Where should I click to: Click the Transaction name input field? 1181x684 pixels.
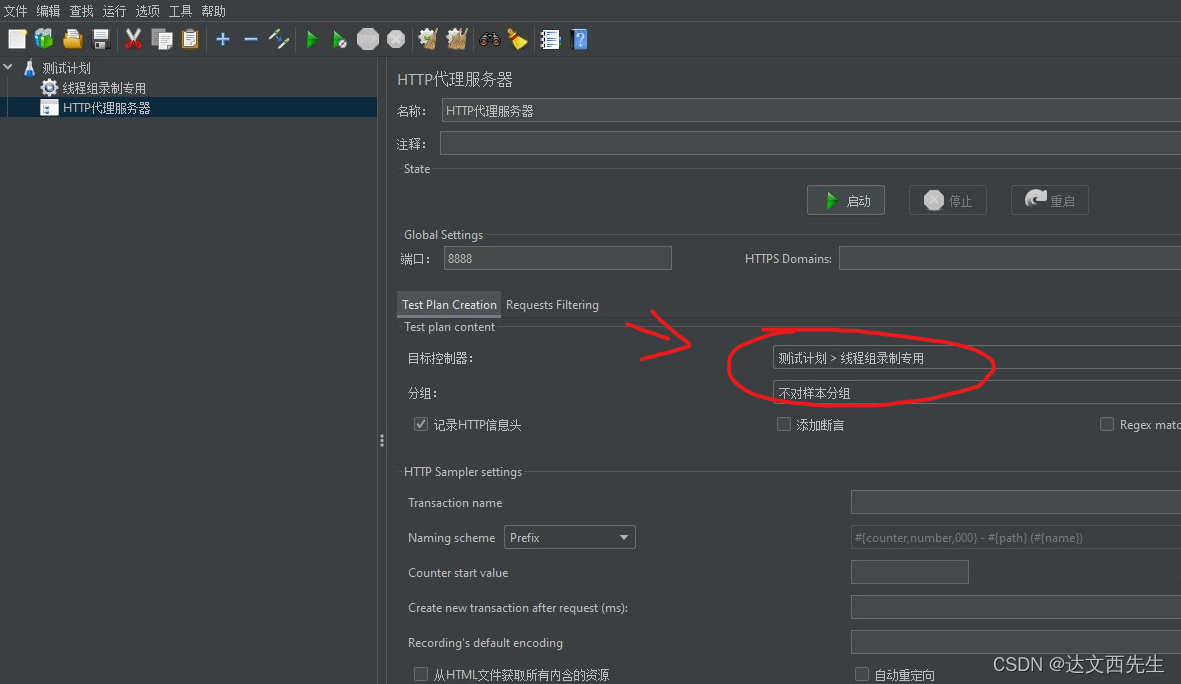[1016, 502]
